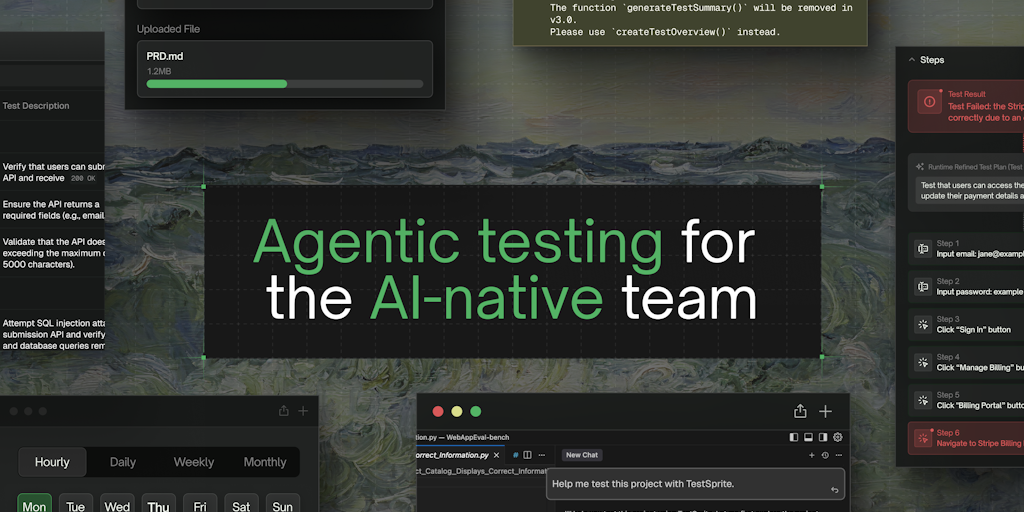Screen dimensions: 1024x512
Task: Click the Step 1 input icon
Action: pos(923,249)
